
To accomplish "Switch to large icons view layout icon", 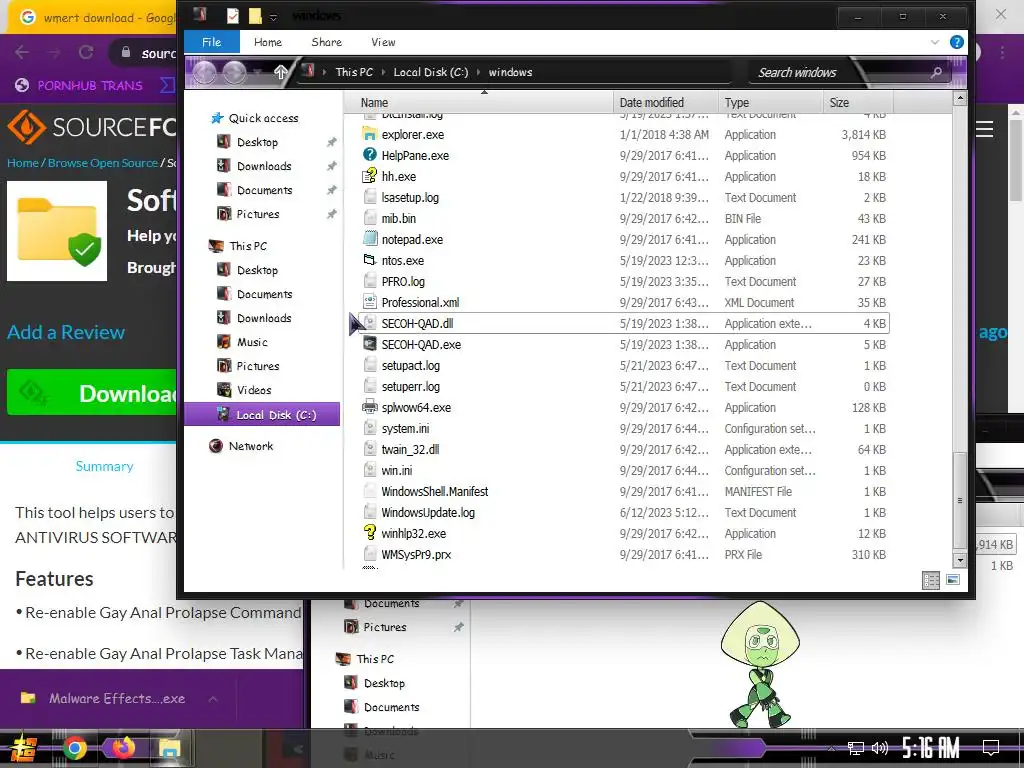I will (953, 580).
